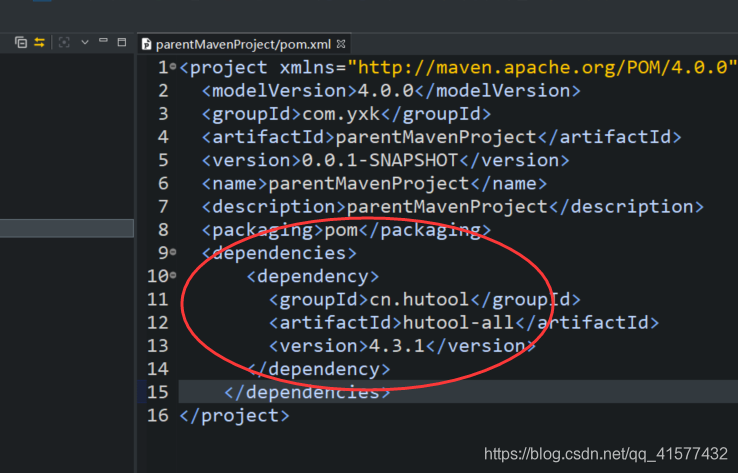The image size is (738, 473).
Task: Click the modelVersion value 4.0.0
Action: [385, 90]
